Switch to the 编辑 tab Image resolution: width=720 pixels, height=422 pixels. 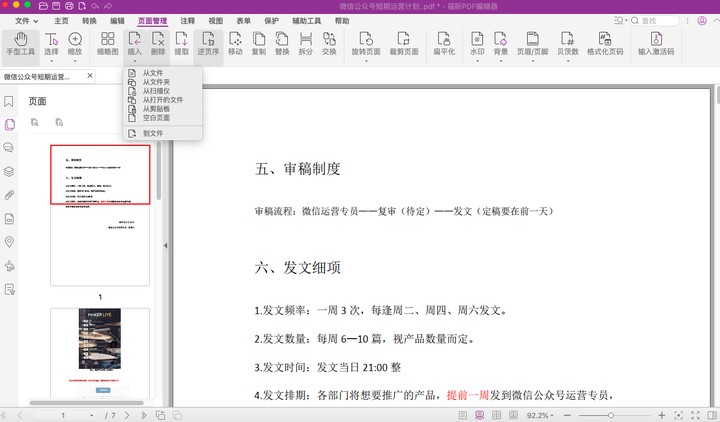(117, 21)
